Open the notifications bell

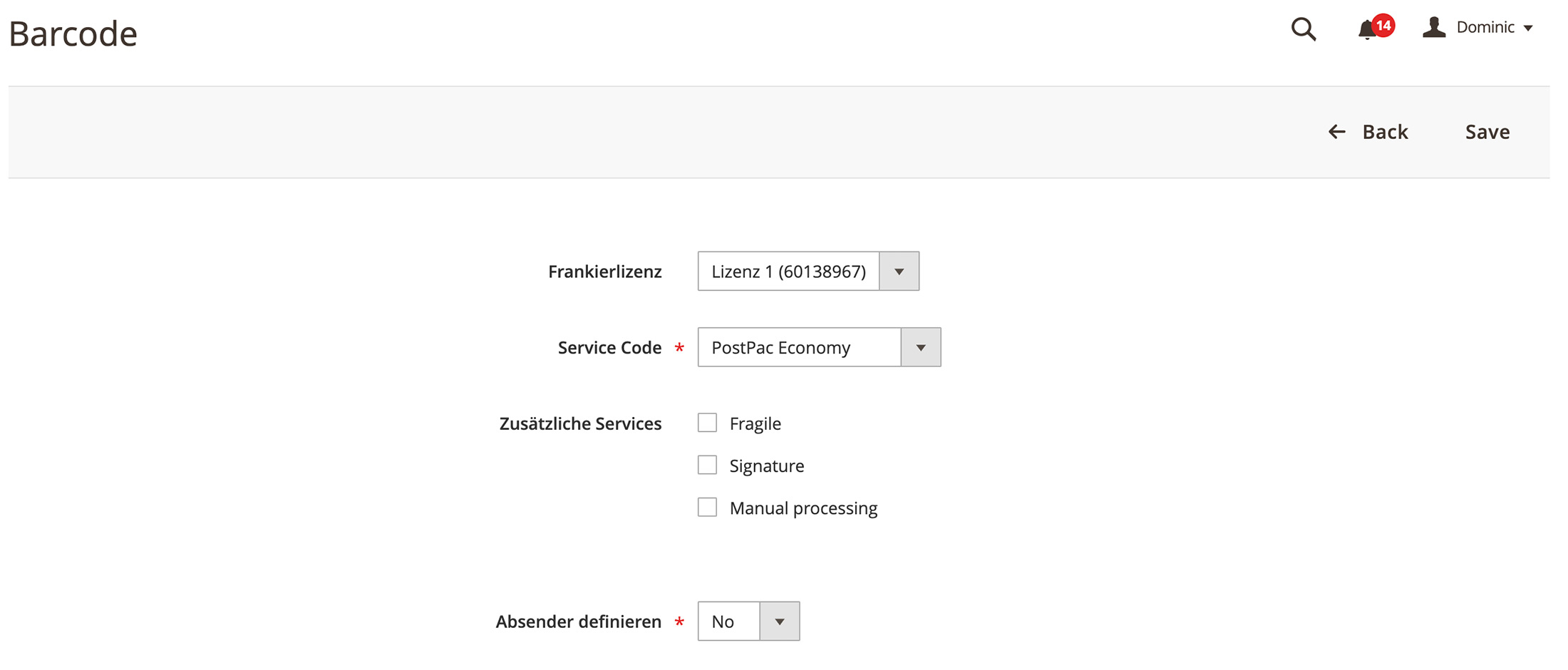[1367, 30]
